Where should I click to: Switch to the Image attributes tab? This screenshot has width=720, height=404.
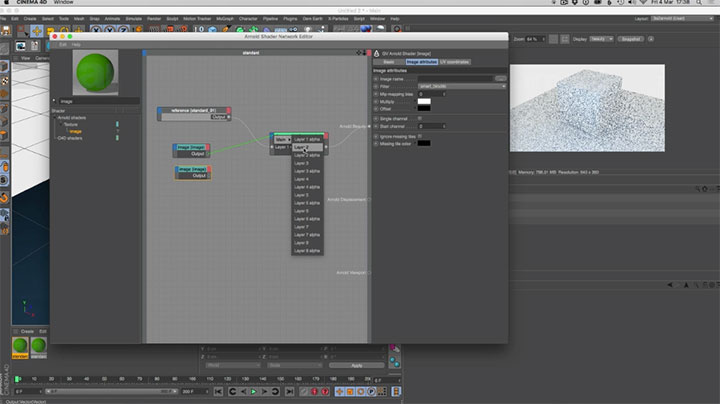422,62
